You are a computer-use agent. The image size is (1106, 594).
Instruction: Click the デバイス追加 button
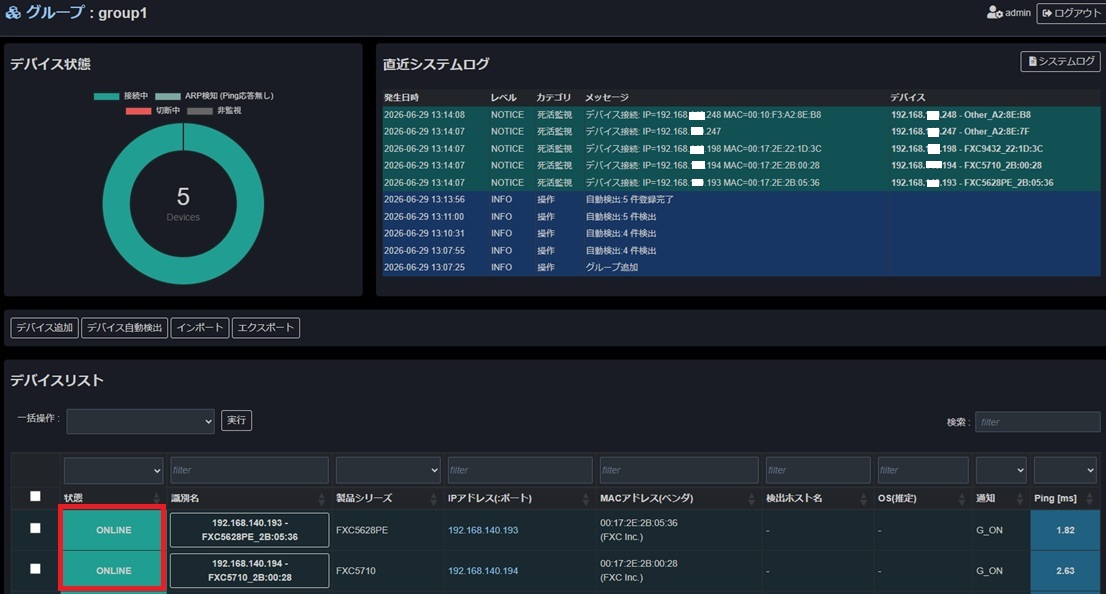44,327
